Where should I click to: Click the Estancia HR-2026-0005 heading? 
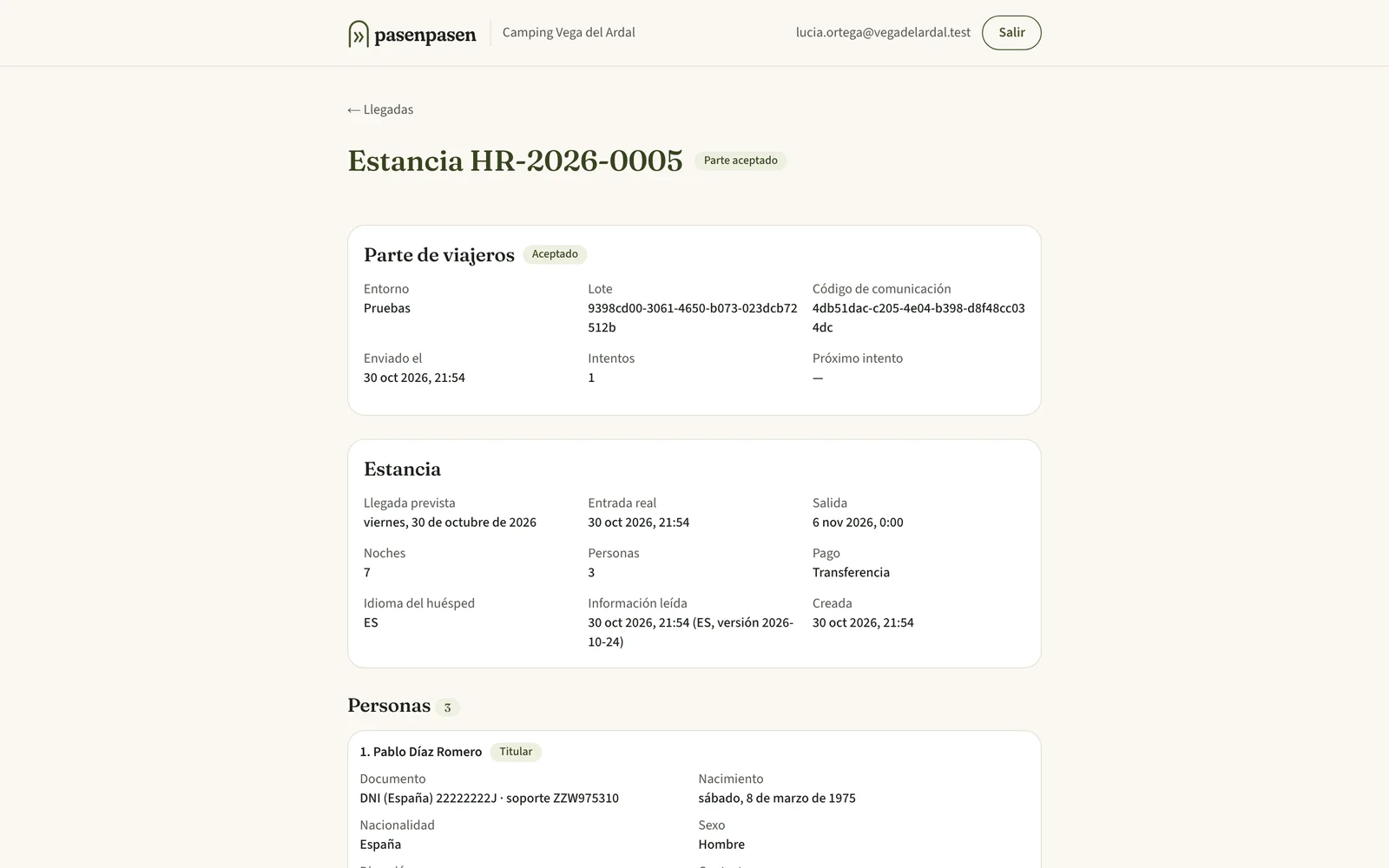click(x=515, y=161)
